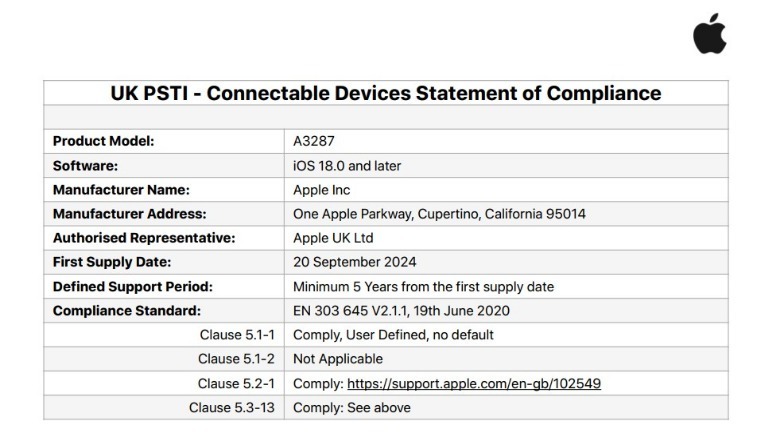Open the support.apple.com/en-gb/102549 link

474,383
